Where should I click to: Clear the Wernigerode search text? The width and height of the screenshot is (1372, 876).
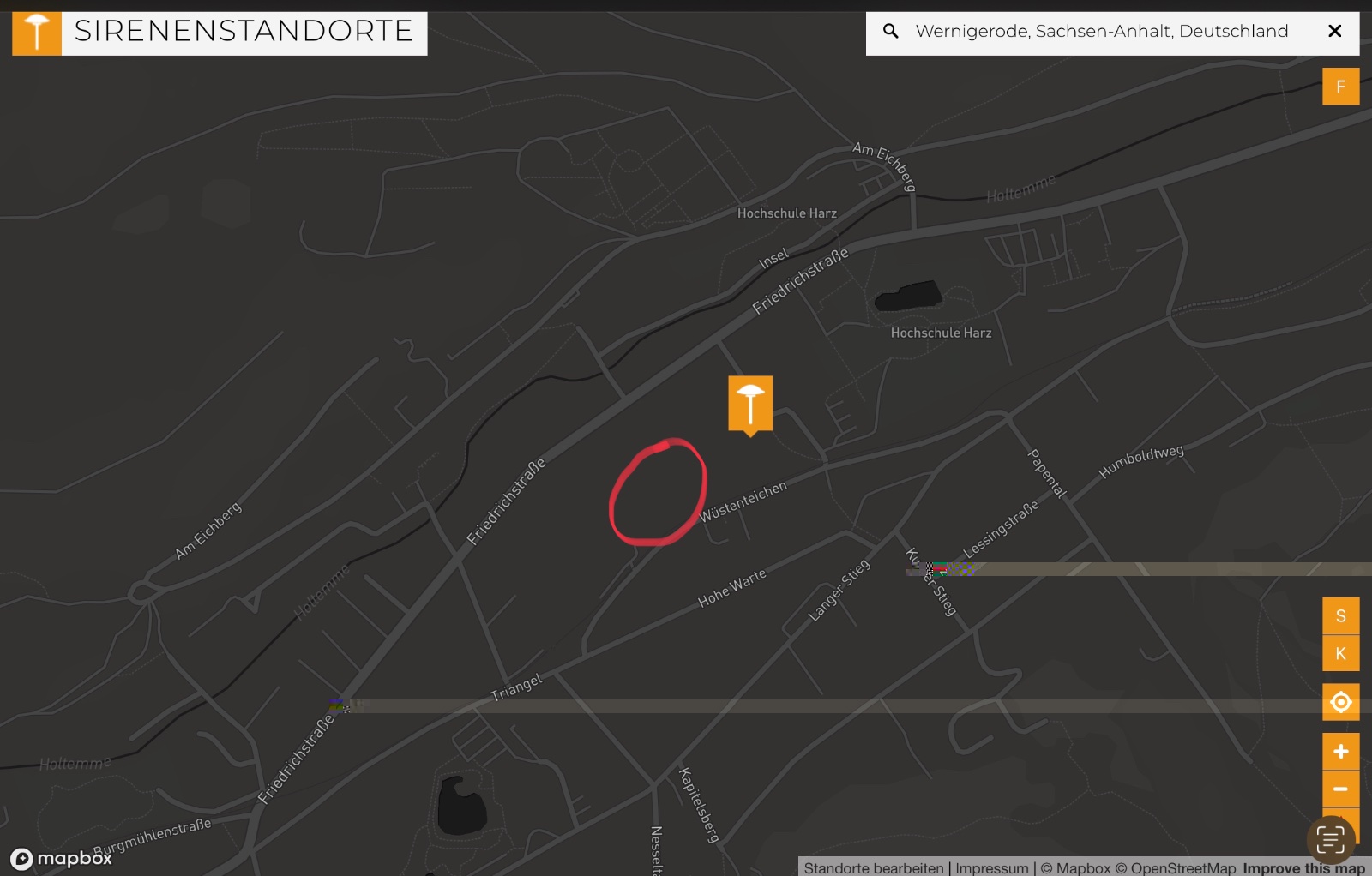coord(1334,32)
